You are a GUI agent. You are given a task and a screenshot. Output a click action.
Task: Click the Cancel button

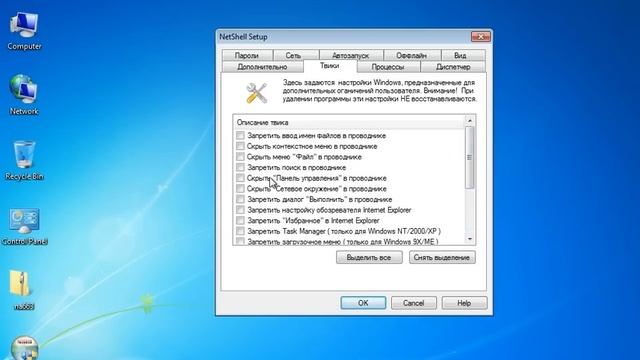click(413, 303)
